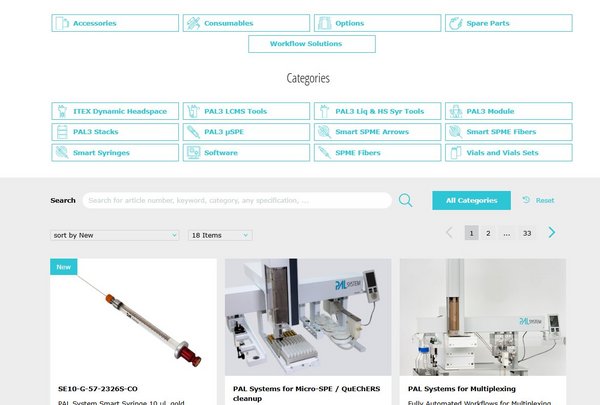
Task: Click the Options icon
Action: point(324,23)
